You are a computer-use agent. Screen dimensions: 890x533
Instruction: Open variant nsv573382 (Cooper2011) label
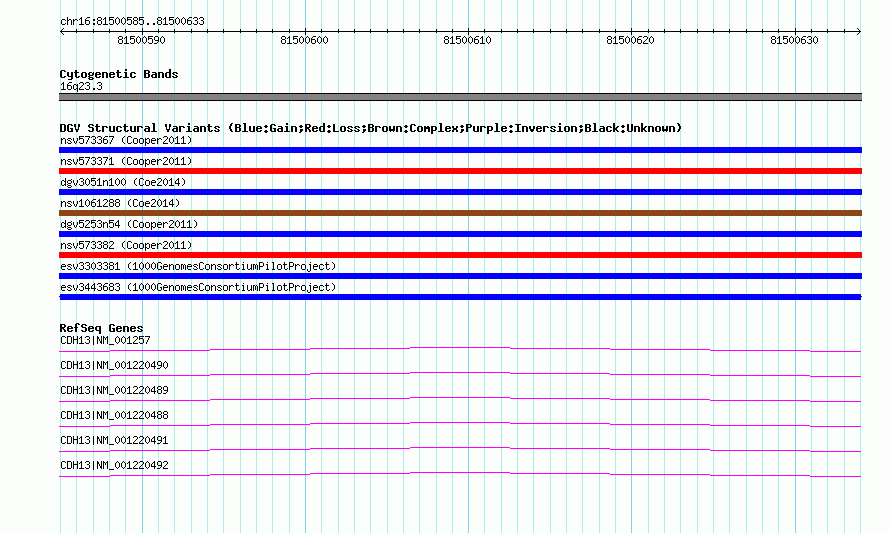tap(126, 245)
